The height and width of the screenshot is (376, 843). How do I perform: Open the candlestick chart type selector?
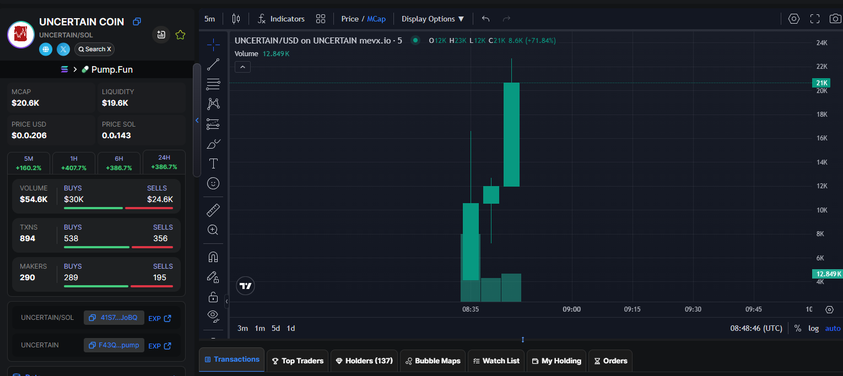235,19
